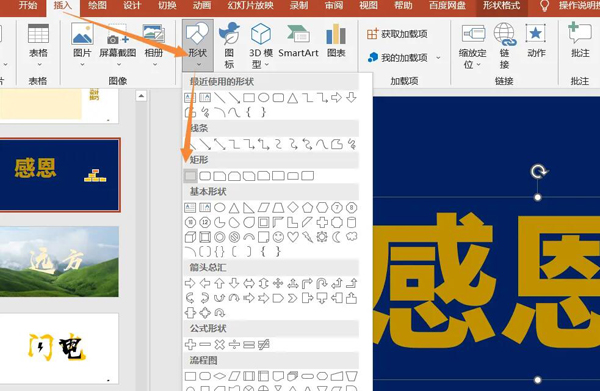Viewport: 600px width, 391px height.
Task: Expand the 屏幕截图 dropdown
Action: (x=118, y=64)
